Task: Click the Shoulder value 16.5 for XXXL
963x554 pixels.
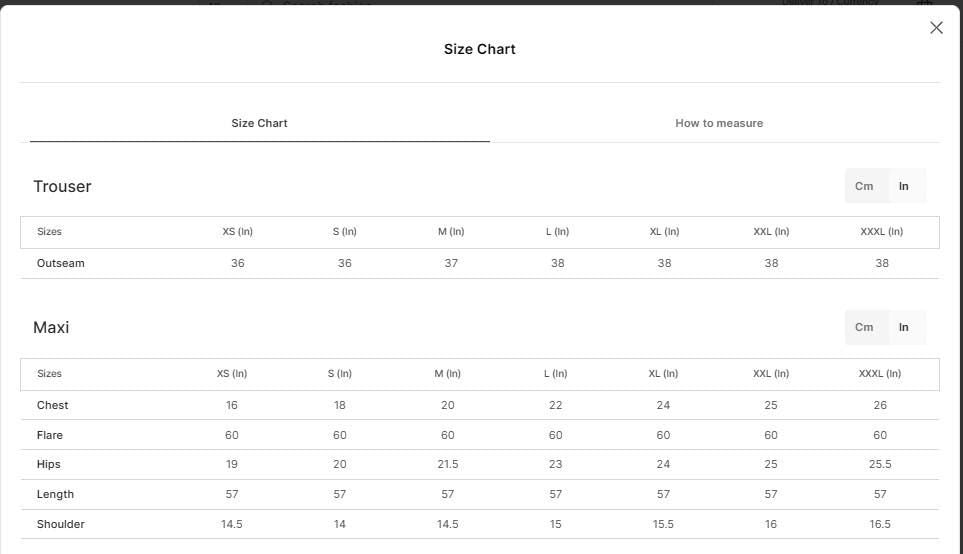Action: click(880, 525)
